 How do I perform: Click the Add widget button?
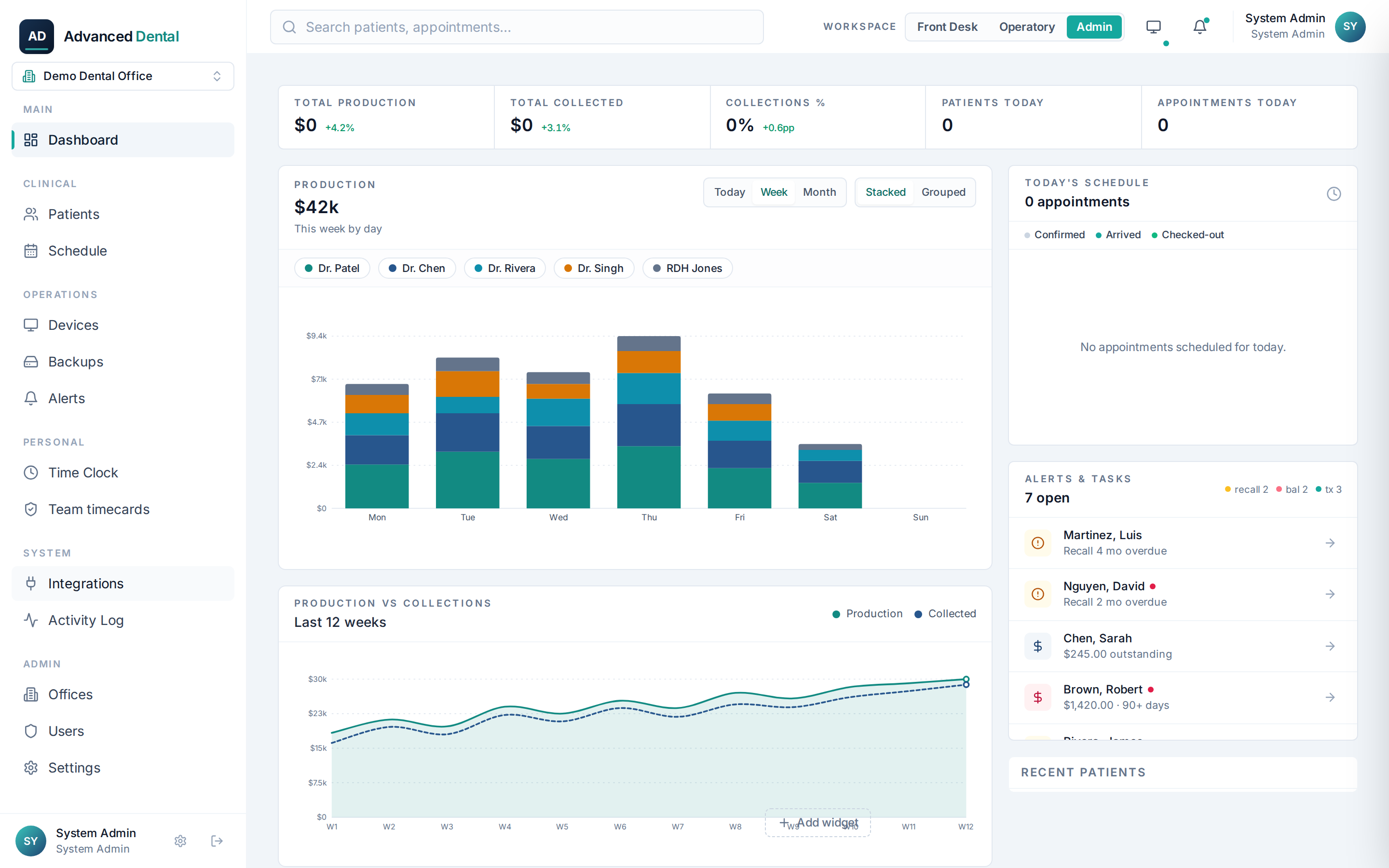tap(818, 823)
